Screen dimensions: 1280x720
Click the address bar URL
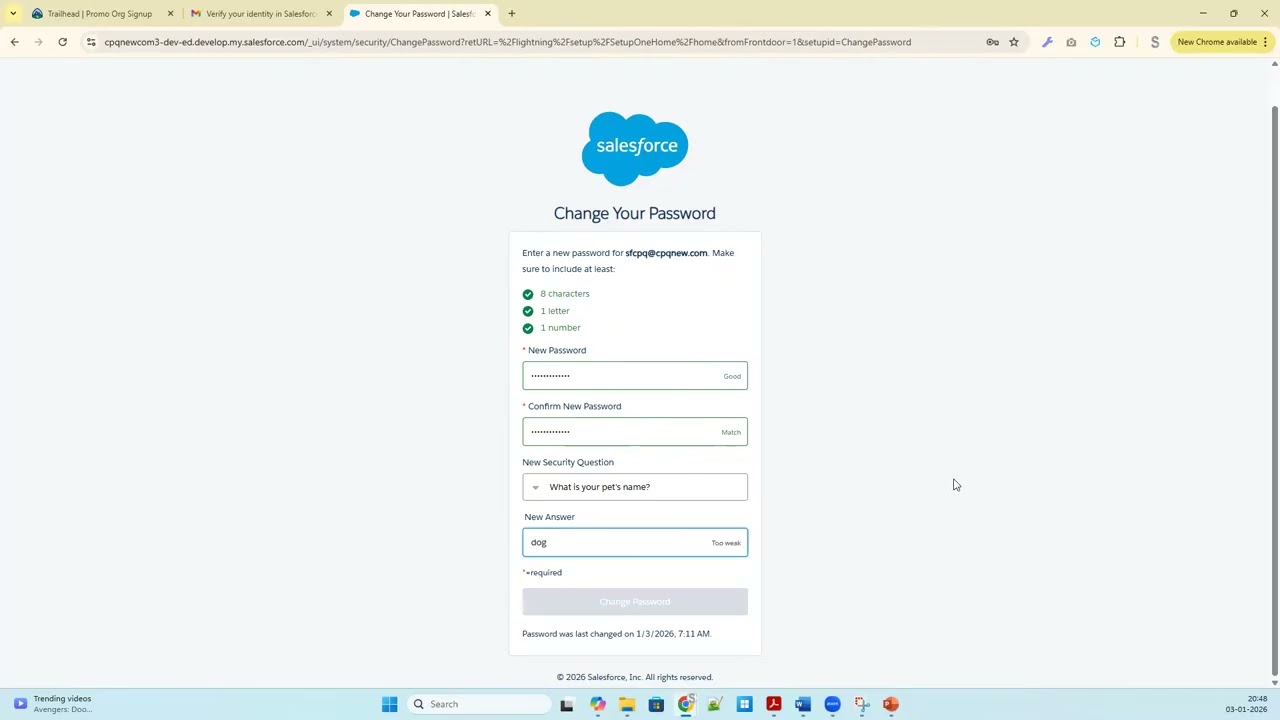[x=508, y=42]
